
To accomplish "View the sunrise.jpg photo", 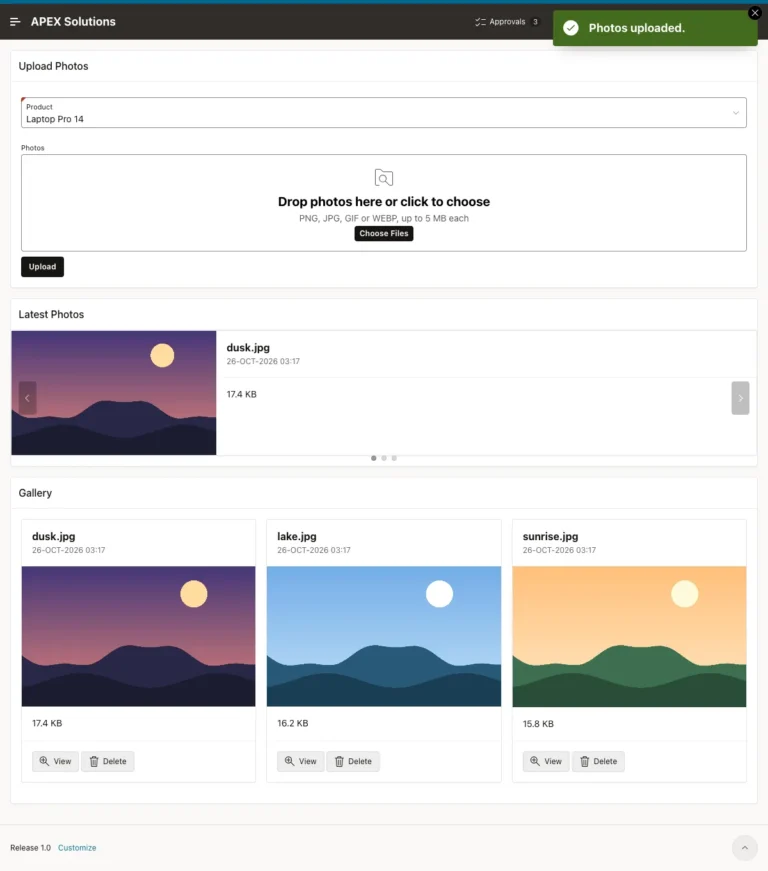I will (546, 761).
